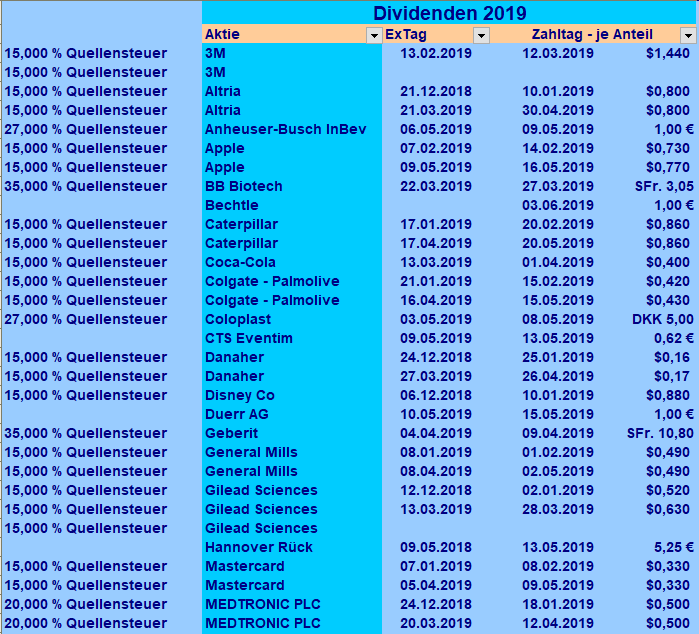Select the Zahltag - je Anteil header
The width and height of the screenshot is (699, 634).
592,34
